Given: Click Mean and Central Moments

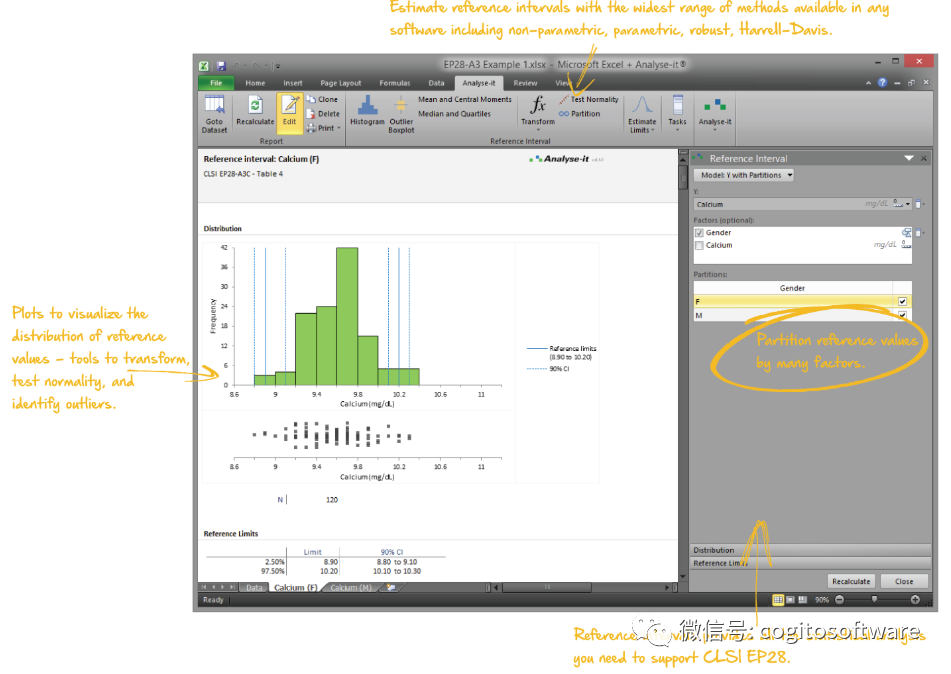Looking at the screenshot, I should [x=465, y=99].
